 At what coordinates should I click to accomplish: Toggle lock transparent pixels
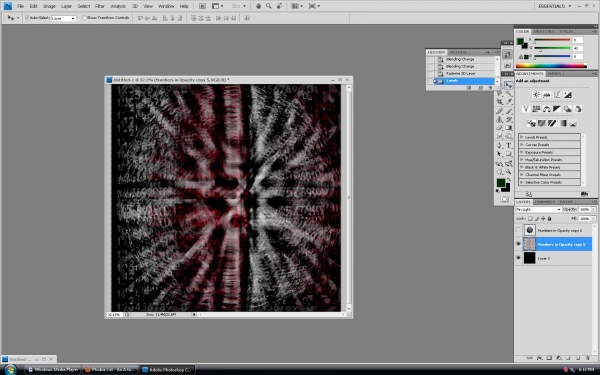point(530,218)
